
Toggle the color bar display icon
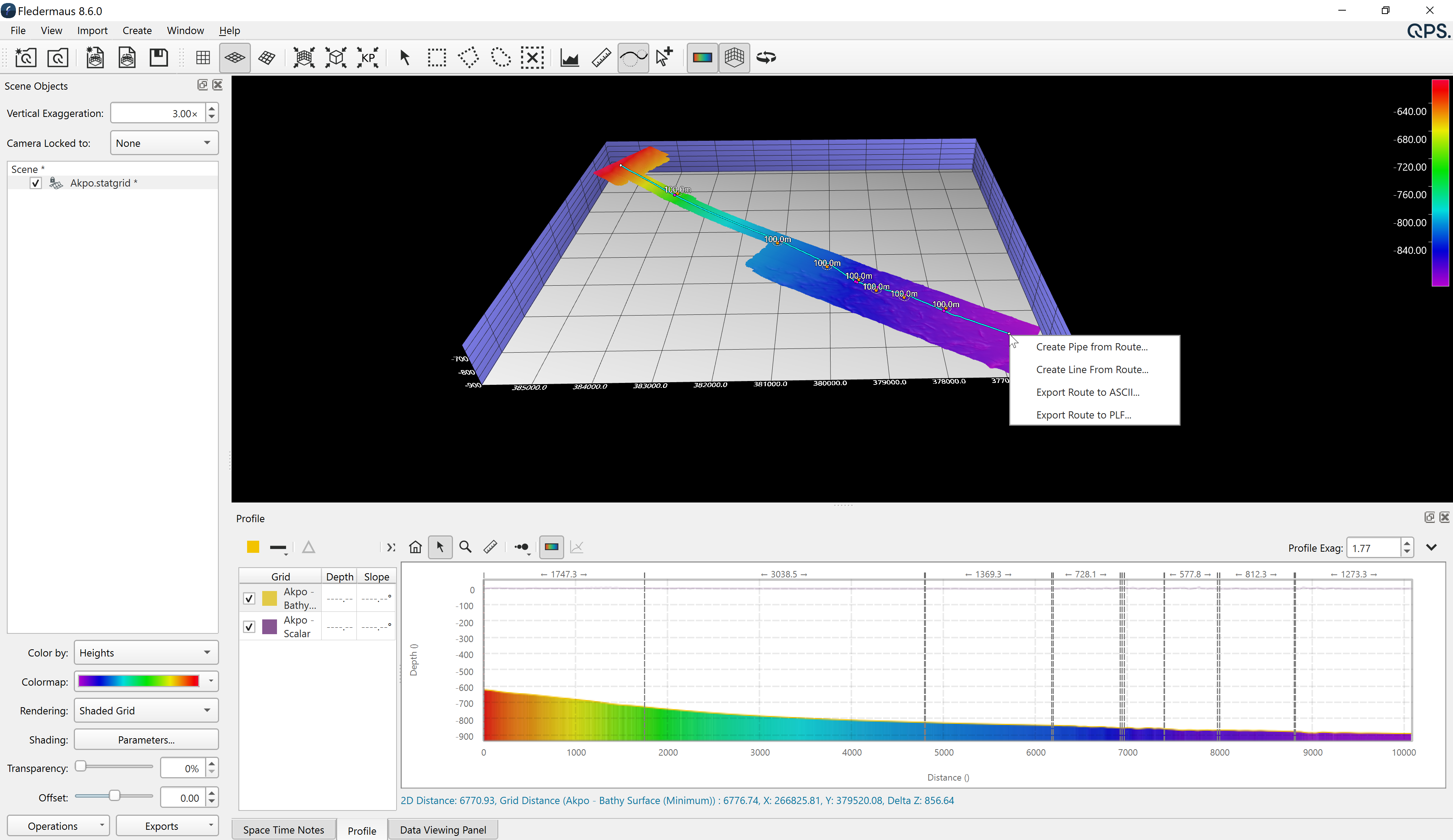702,58
